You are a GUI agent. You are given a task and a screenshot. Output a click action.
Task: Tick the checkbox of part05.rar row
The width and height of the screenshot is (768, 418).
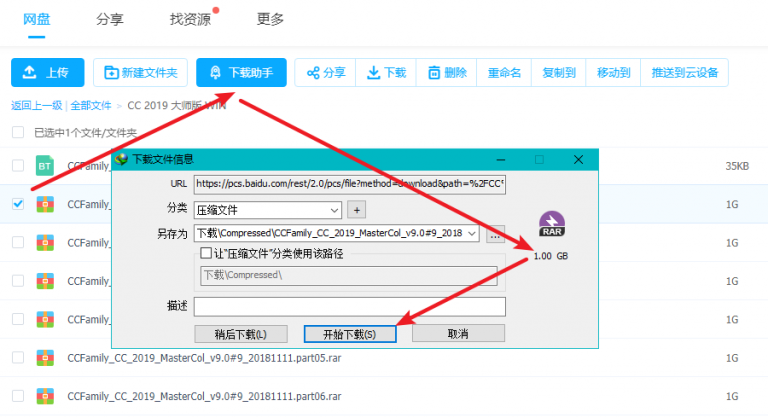18,358
